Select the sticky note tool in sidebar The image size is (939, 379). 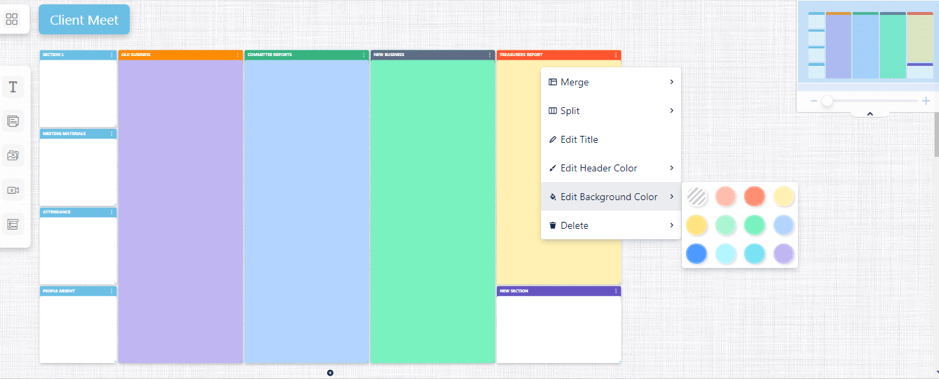point(13,122)
